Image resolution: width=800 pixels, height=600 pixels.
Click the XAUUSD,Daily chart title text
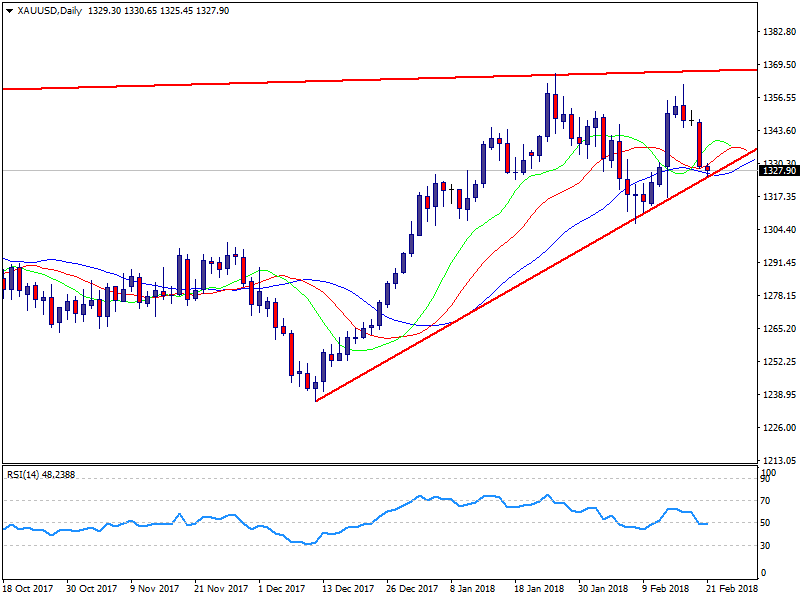click(x=51, y=10)
